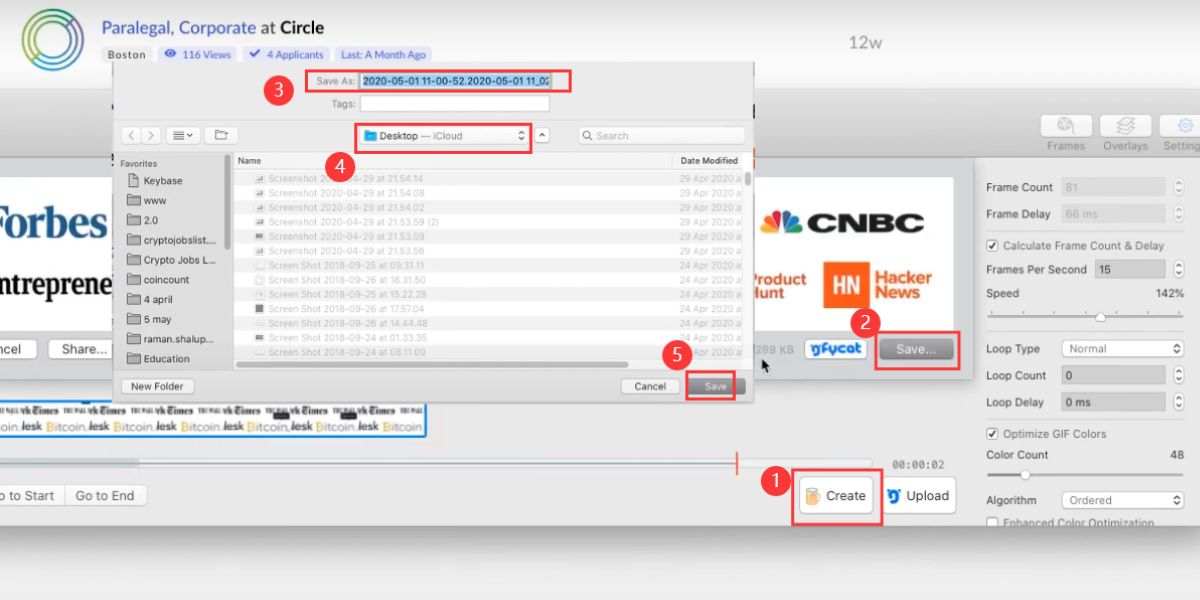The height and width of the screenshot is (600, 1200).
Task: Open the Settings gear icon
Action: tap(1185, 126)
